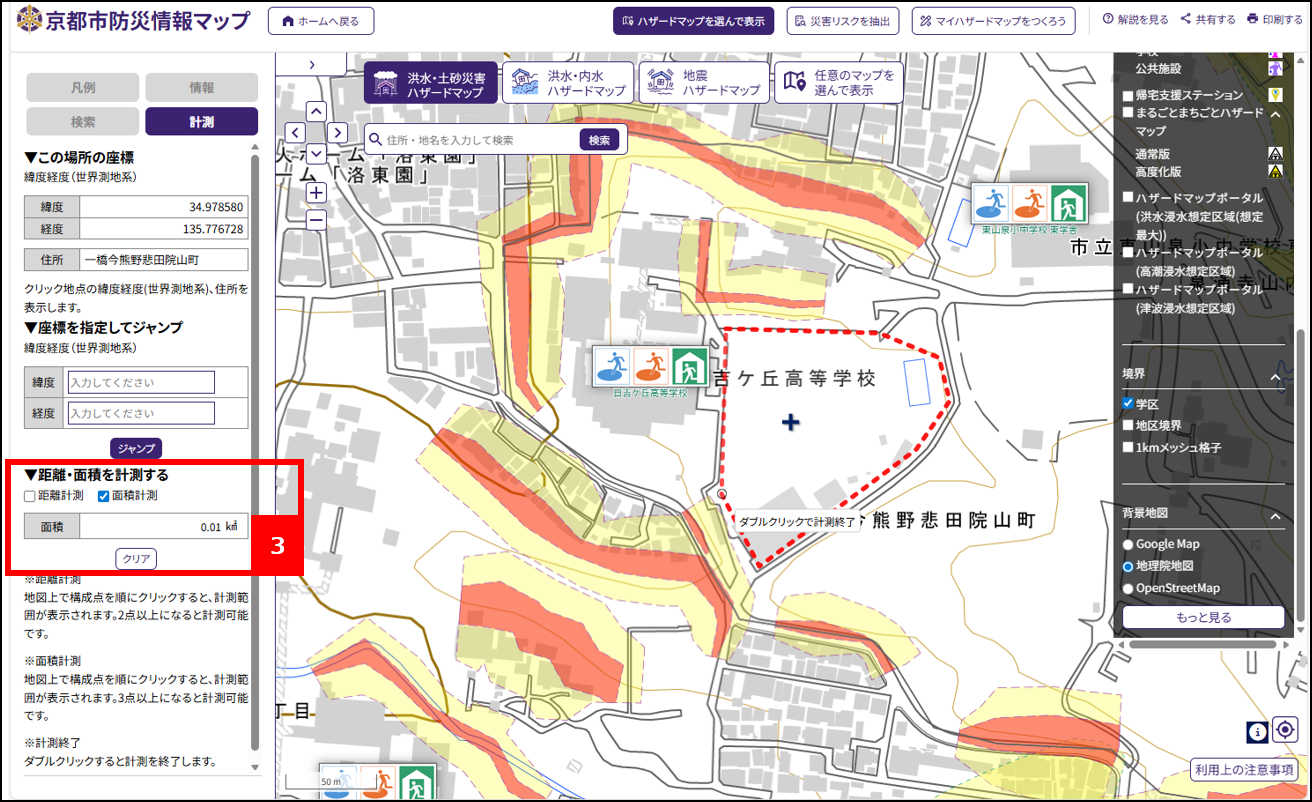Click マイハザードマップをつくろう button
Screen dimensions: 1312x802
(x=993, y=21)
